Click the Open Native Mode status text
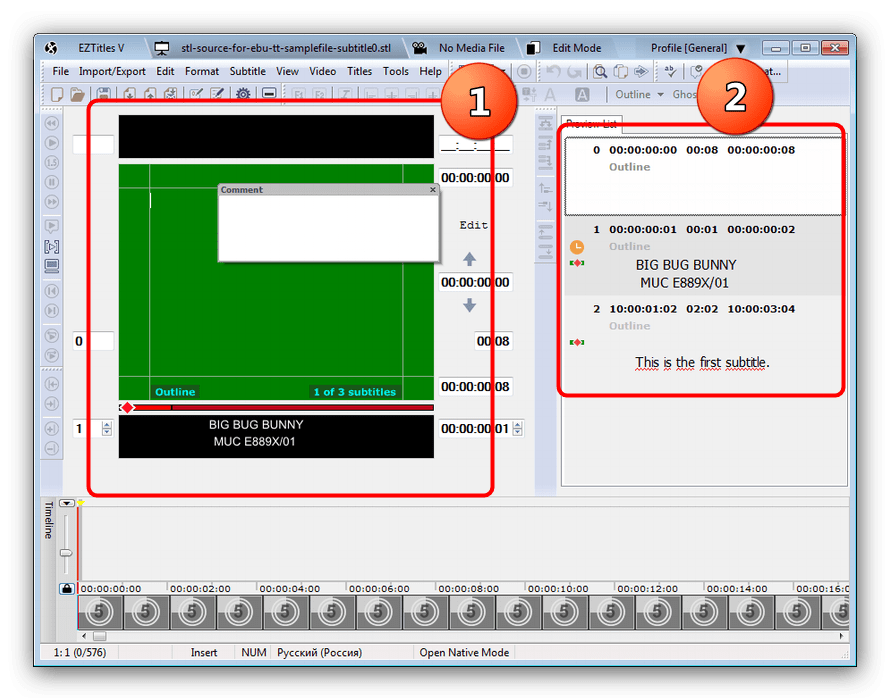Image resolution: width=890 pixels, height=700 pixels. coord(464,652)
